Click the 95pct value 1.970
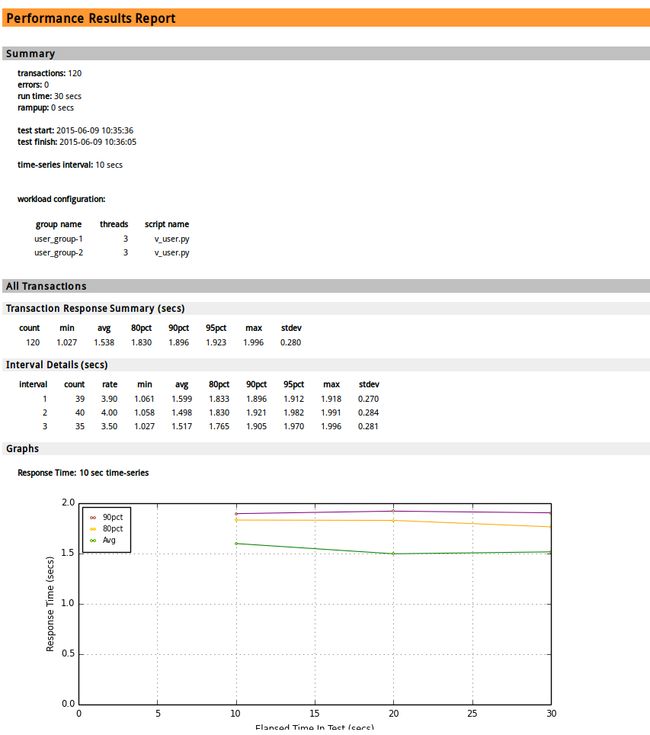650x735 pixels. tap(294, 427)
